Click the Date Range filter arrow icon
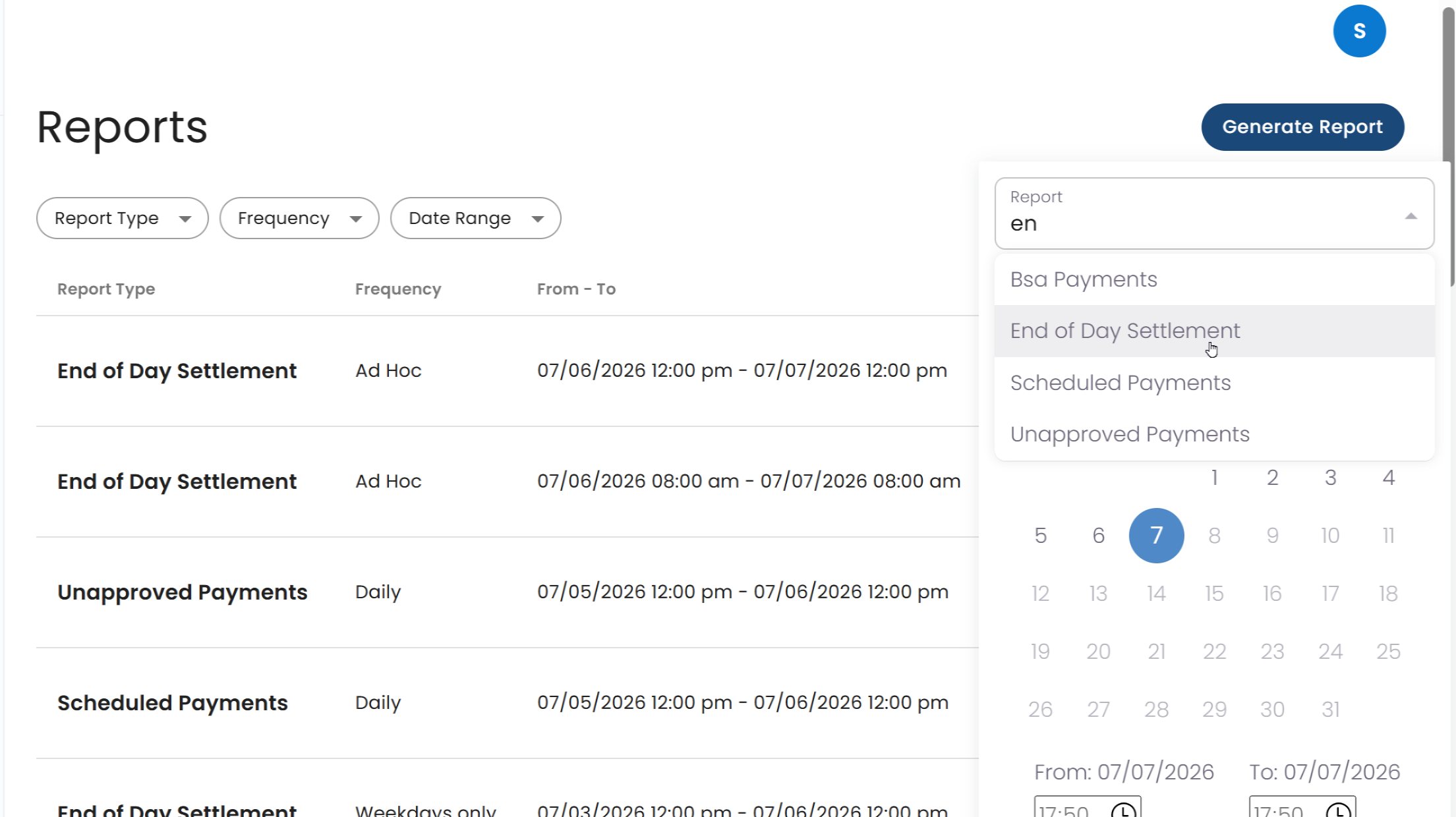Viewport: 1456px width, 817px height. pyautogui.click(x=538, y=219)
